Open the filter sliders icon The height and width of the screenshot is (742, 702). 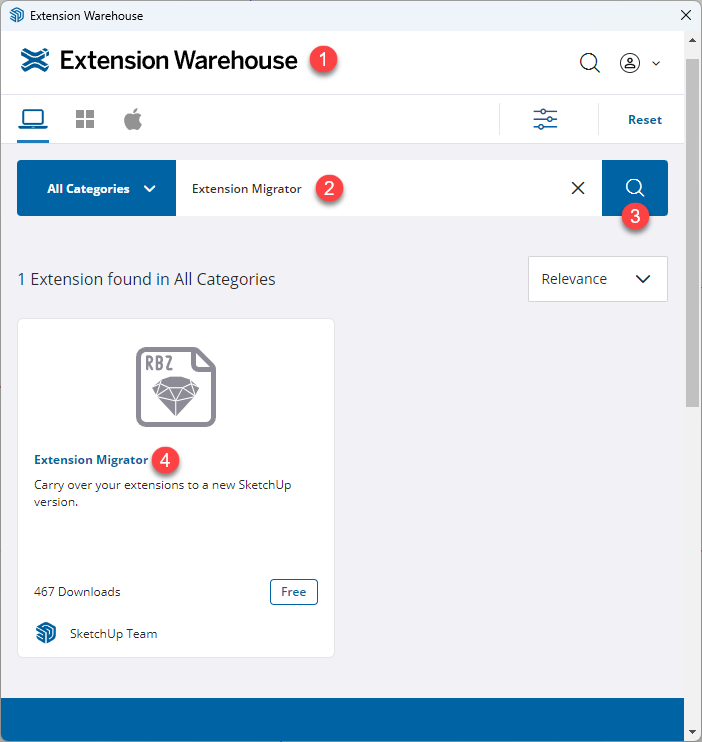(545, 119)
